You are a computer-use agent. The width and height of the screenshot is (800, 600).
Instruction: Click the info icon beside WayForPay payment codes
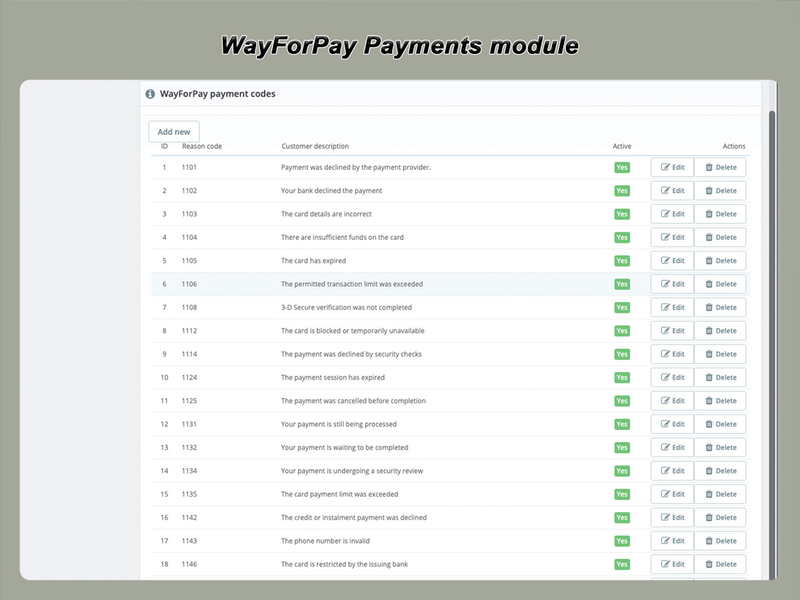(150, 94)
